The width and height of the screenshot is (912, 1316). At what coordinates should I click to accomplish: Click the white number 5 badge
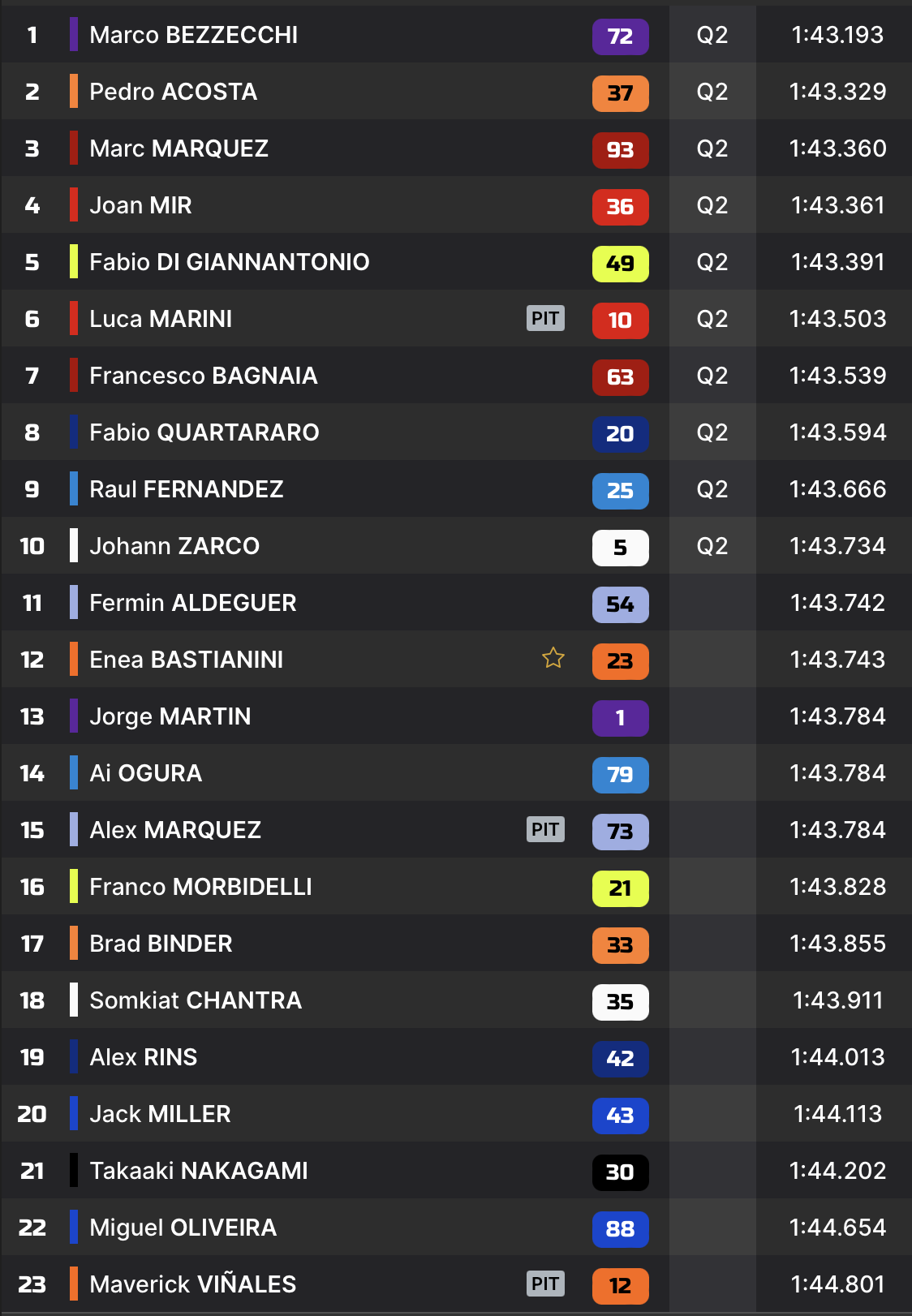coord(621,548)
